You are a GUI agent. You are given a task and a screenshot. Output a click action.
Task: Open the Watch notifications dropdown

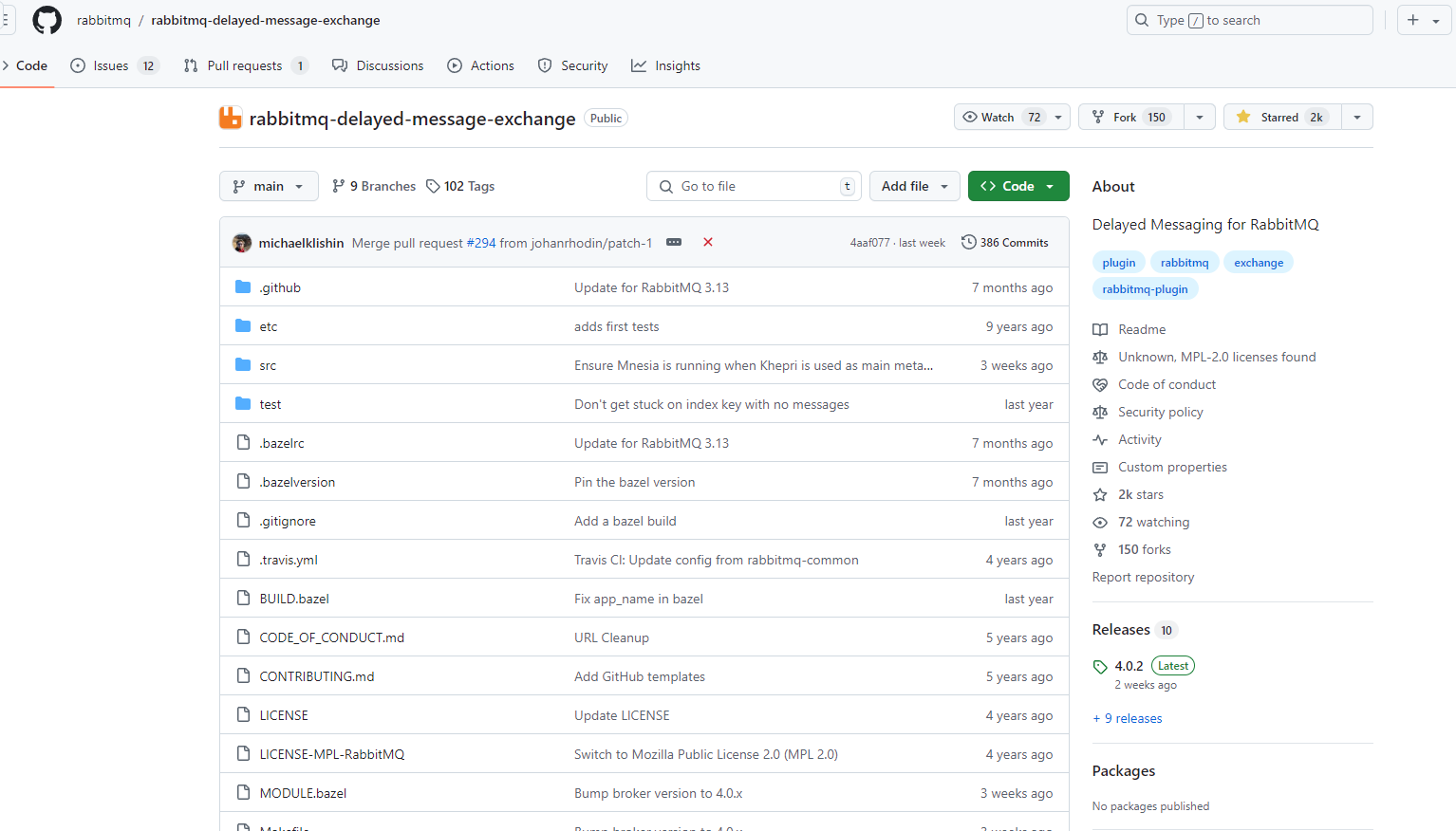point(1012,117)
